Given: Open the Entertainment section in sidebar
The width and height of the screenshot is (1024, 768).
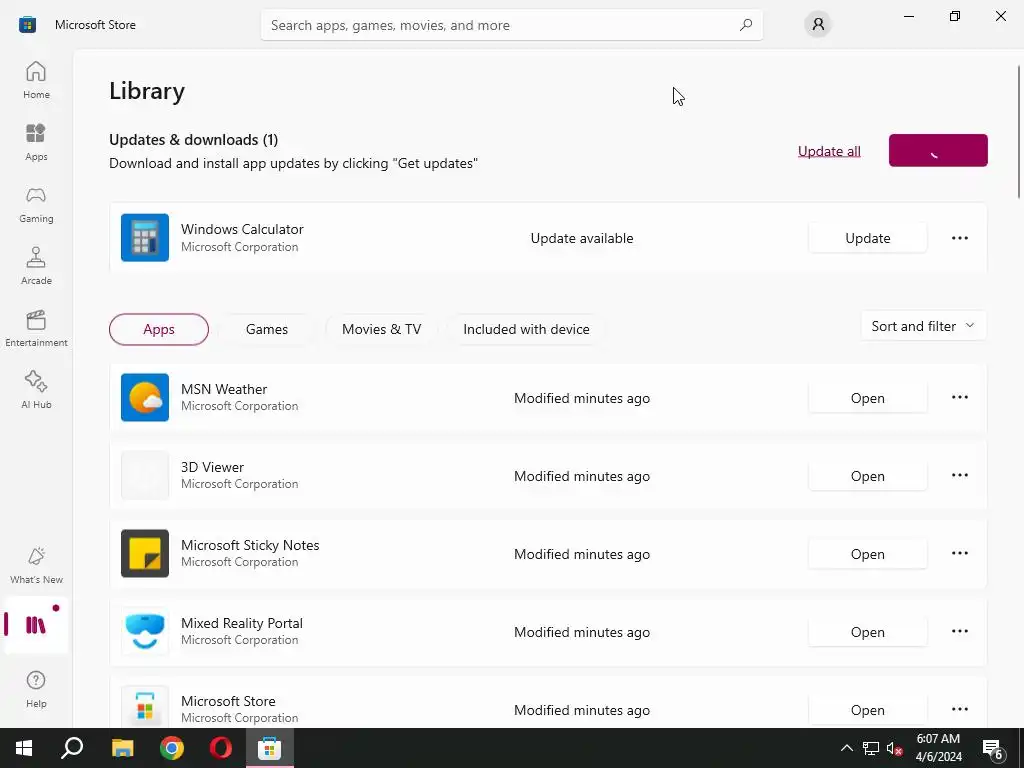Looking at the screenshot, I should 36,328.
